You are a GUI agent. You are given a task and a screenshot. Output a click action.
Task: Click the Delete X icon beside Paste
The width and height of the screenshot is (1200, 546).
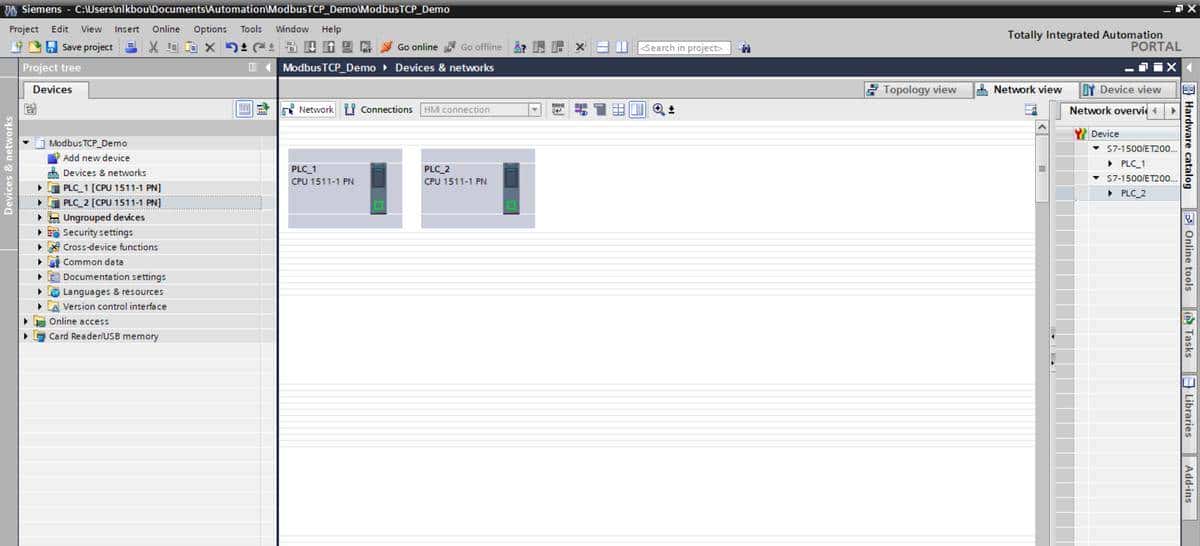209,47
